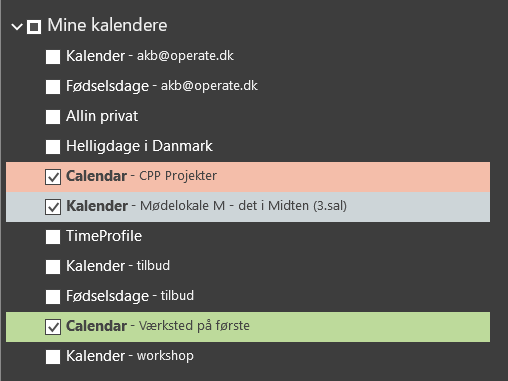The height and width of the screenshot is (381, 508).
Task: Collapse the Mine kalendere group
Action: click(x=17, y=26)
